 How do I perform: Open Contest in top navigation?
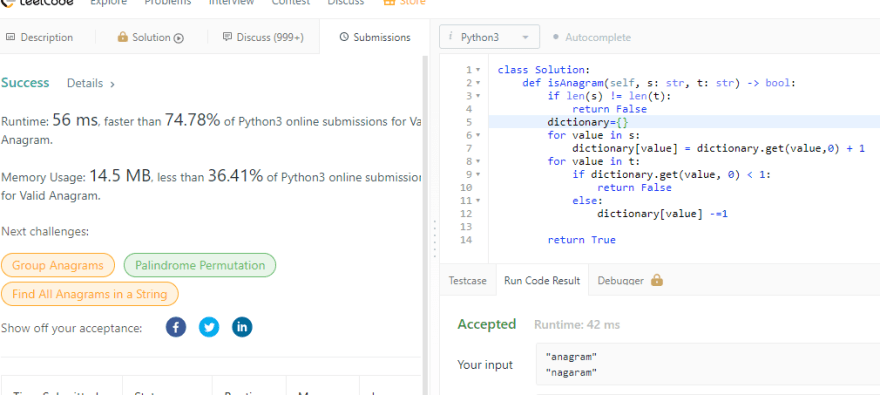[291, 2]
